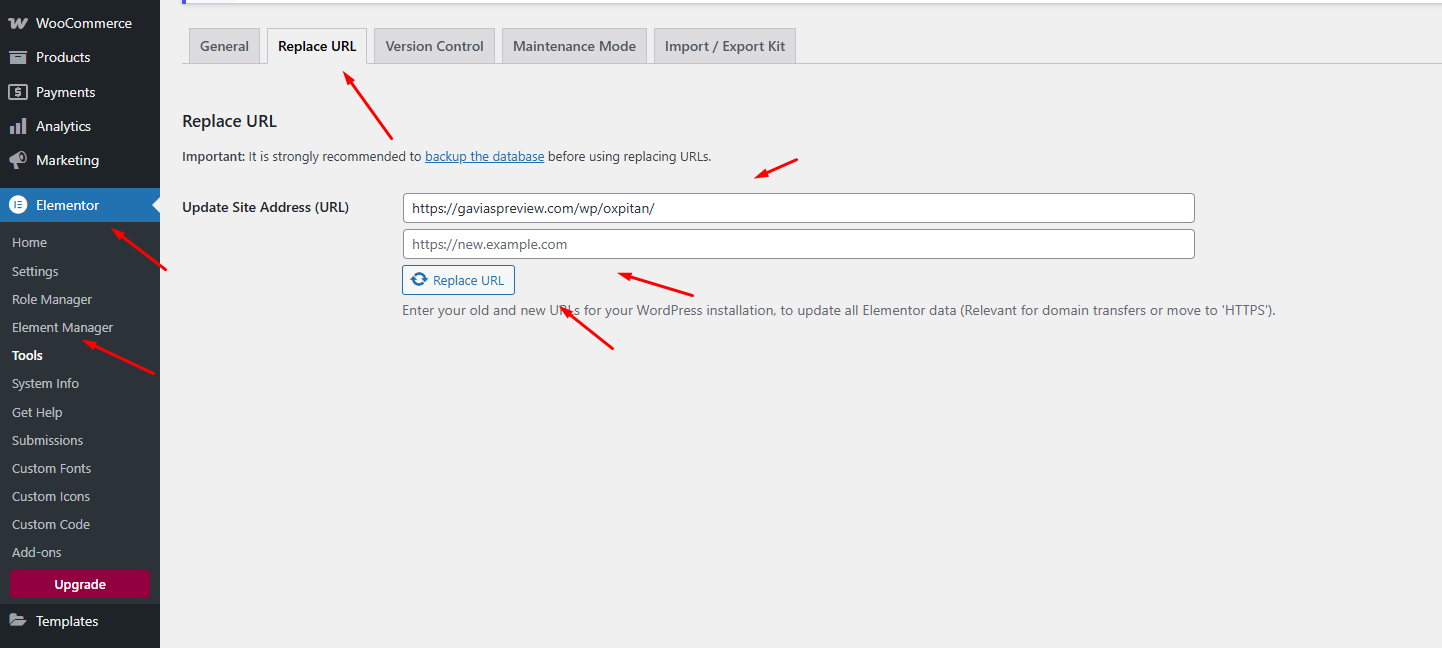Click the Products archive icon
Image resolution: width=1442 pixels, height=648 pixels.
(x=18, y=57)
